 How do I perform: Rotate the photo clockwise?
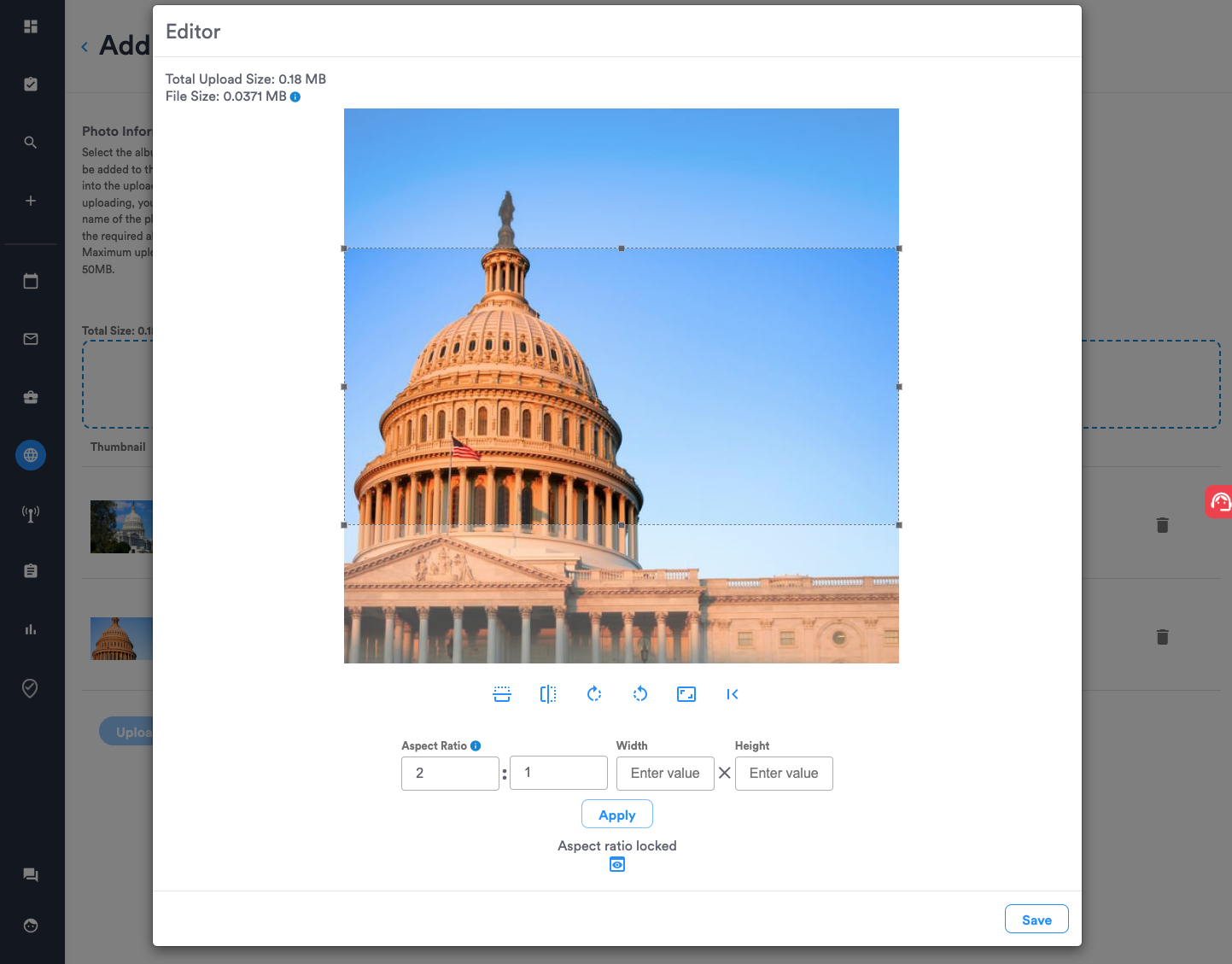594,694
